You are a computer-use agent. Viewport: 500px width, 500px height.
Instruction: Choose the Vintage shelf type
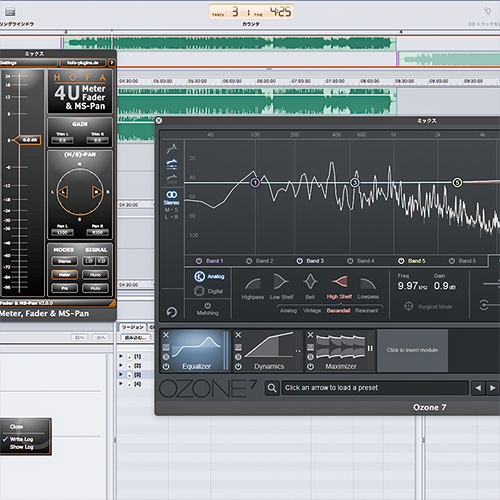(x=312, y=311)
